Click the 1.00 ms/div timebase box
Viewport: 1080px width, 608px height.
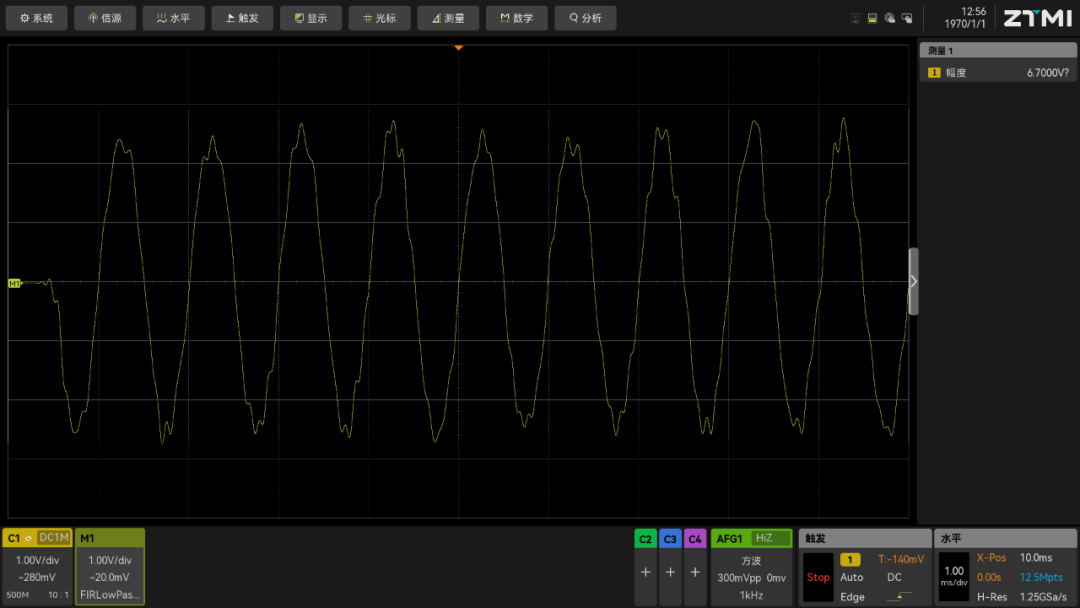(x=954, y=577)
